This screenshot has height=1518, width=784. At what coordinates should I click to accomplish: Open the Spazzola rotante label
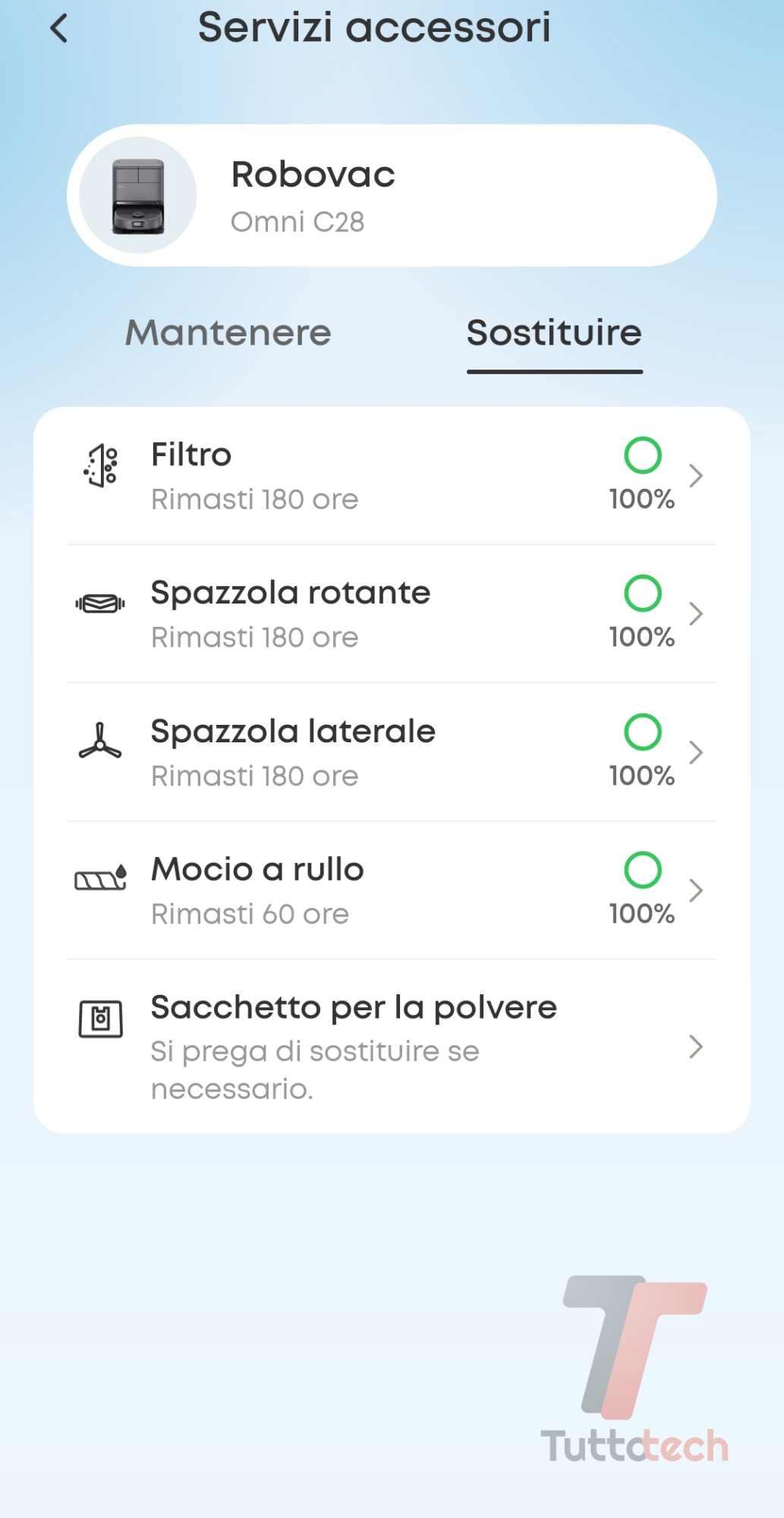(x=291, y=593)
